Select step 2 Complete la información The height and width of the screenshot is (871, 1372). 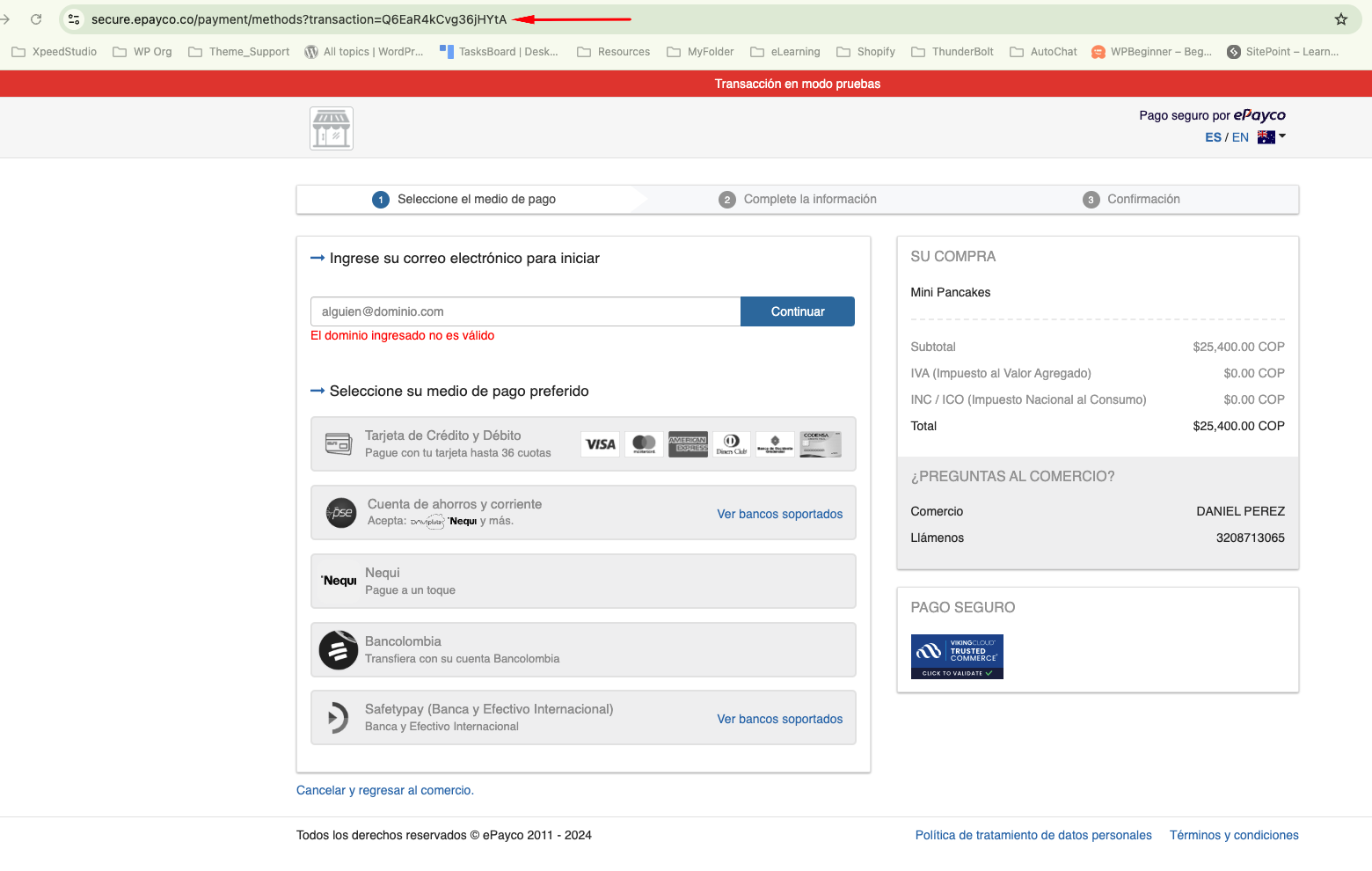click(798, 200)
